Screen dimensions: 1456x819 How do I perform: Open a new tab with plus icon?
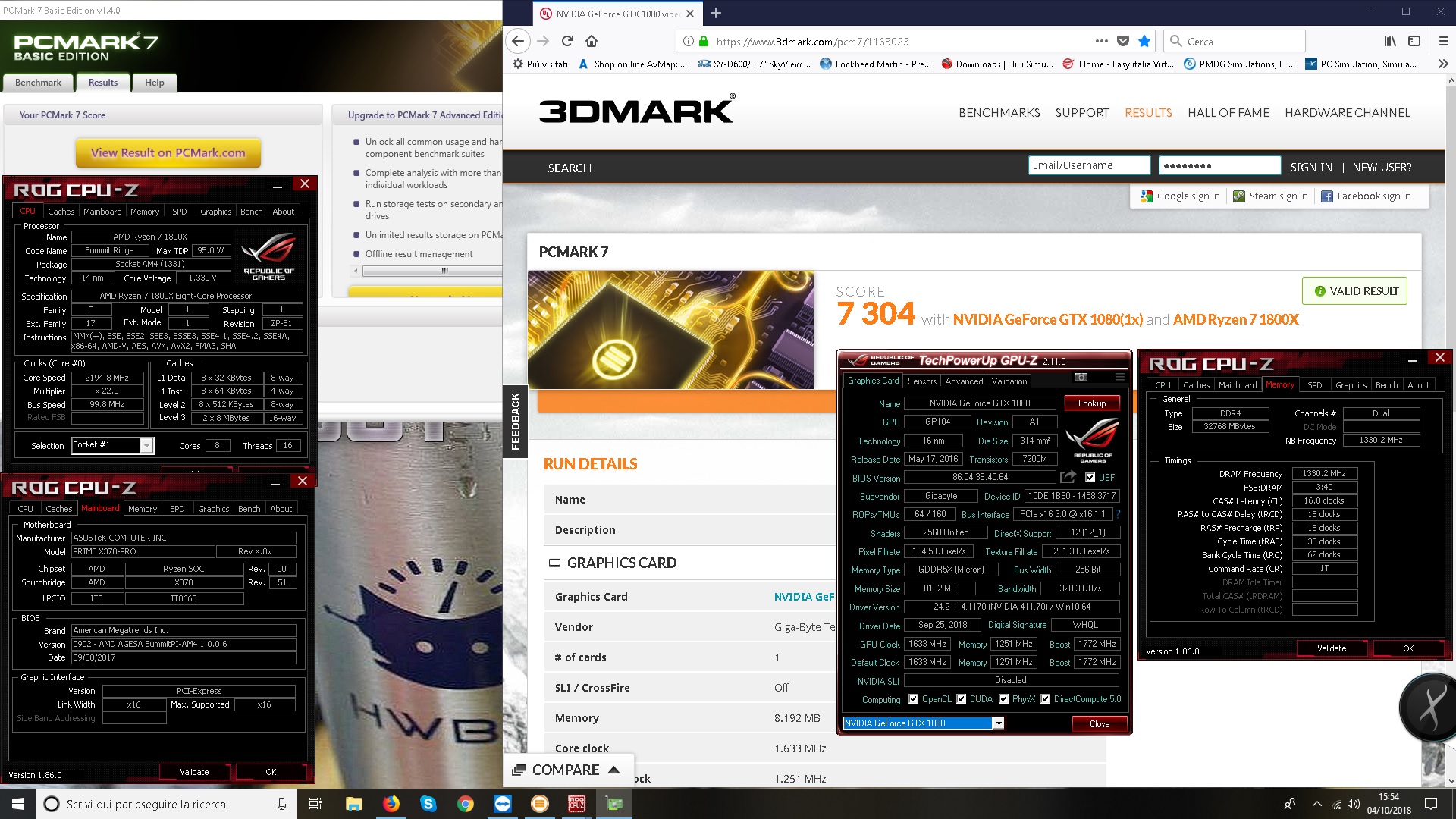coord(715,13)
